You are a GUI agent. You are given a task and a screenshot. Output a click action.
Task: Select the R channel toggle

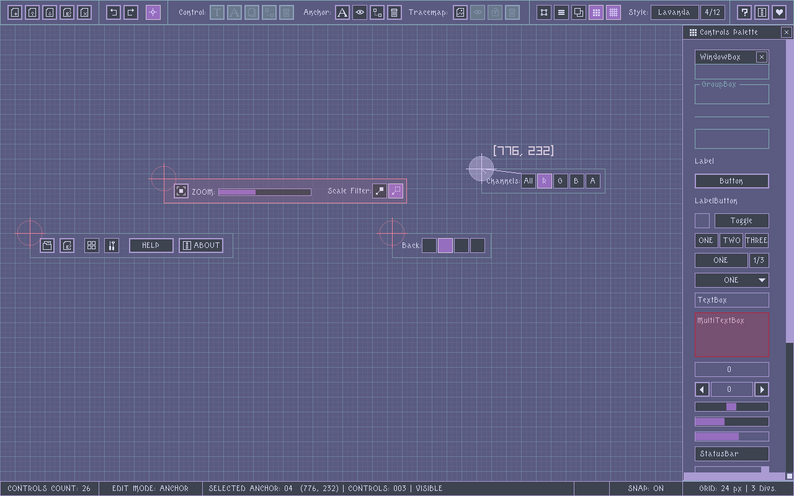click(x=544, y=181)
